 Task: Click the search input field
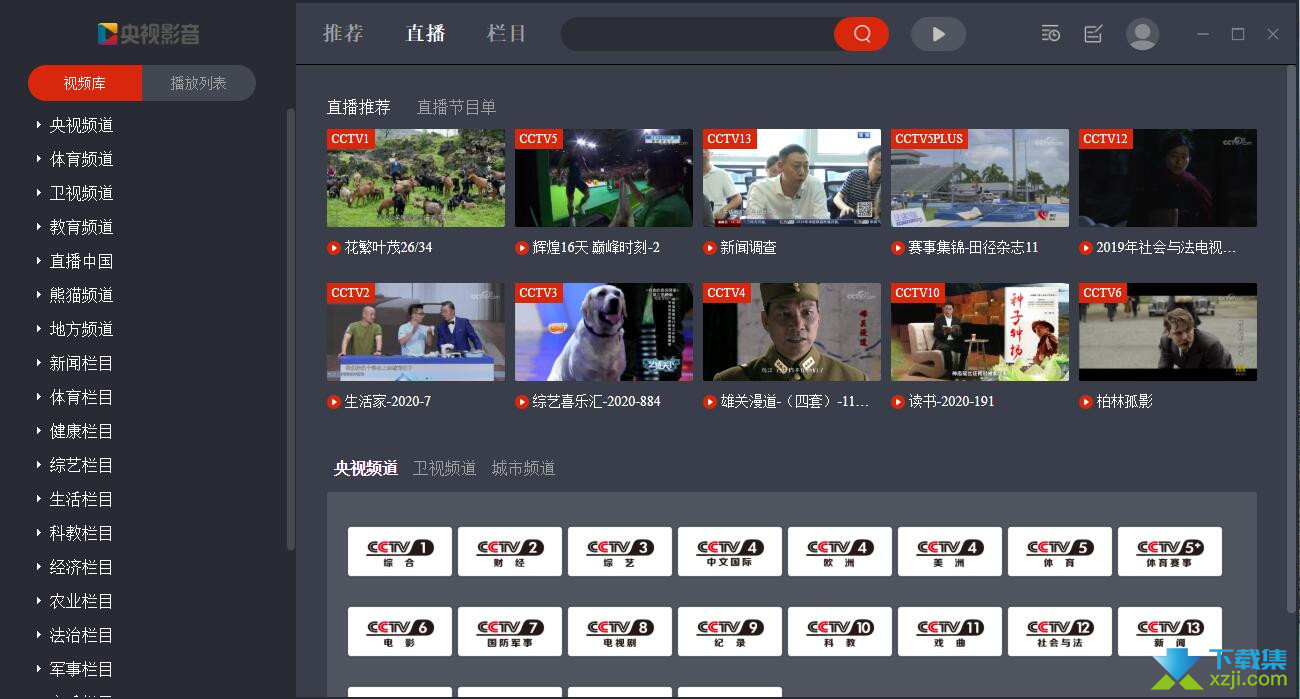[x=698, y=34]
